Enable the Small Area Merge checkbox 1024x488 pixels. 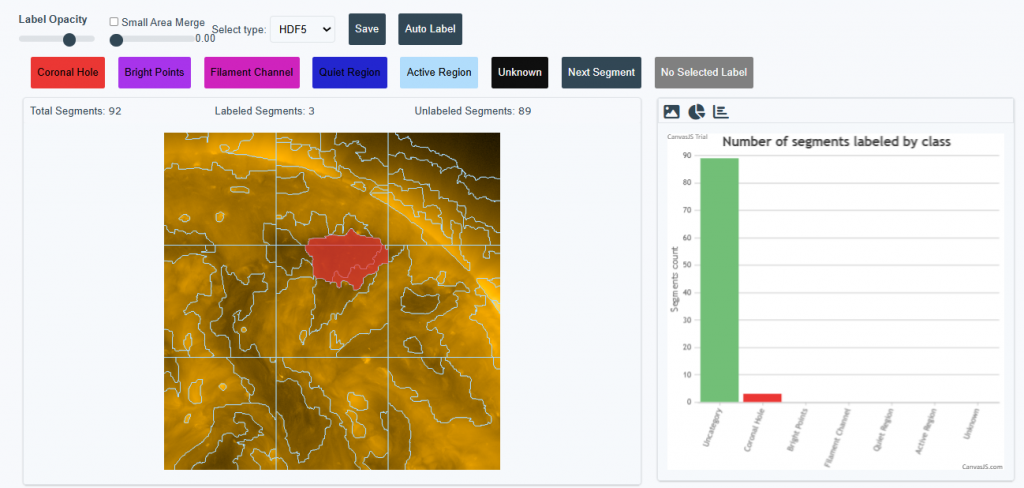(x=114, y=22)
